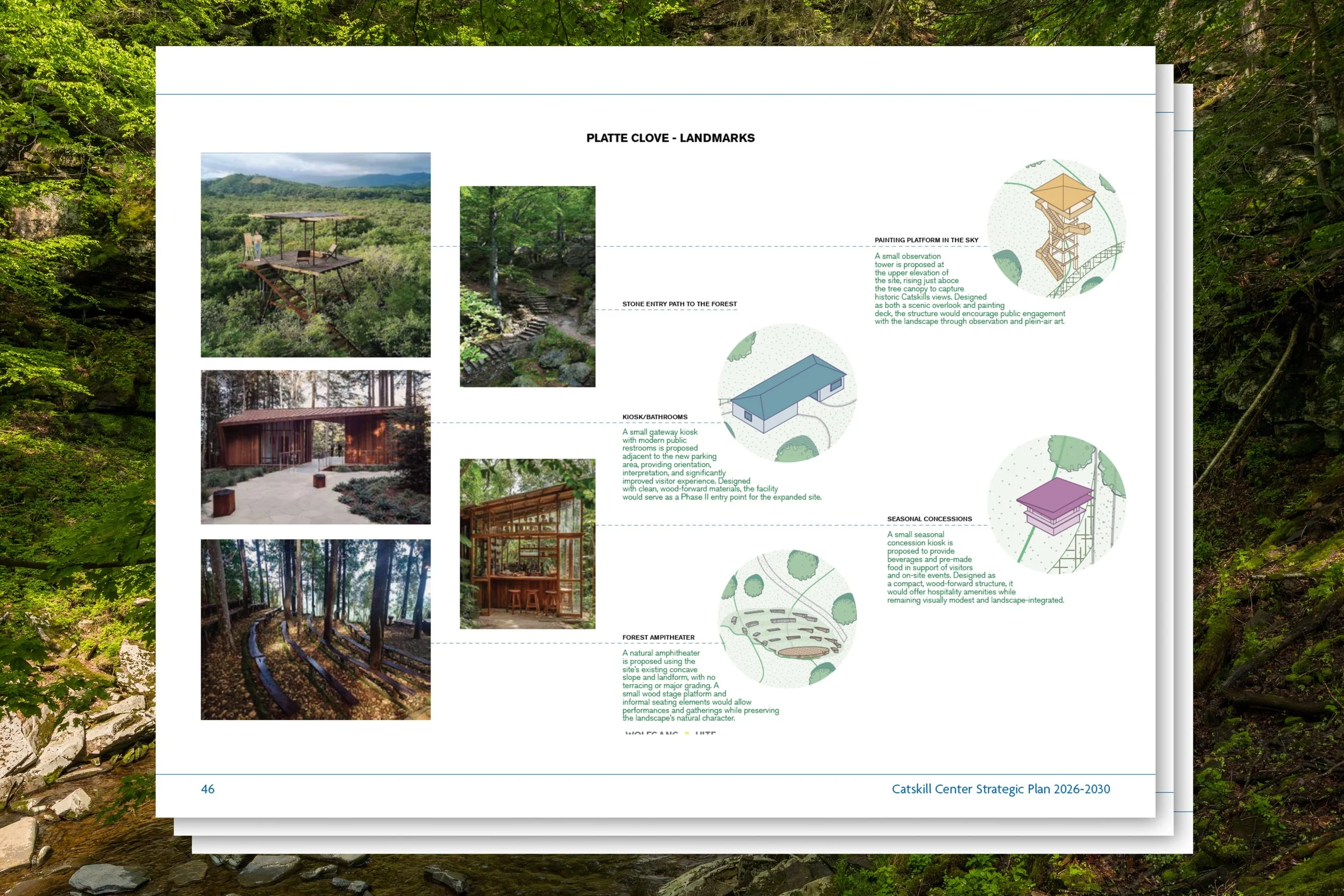The width and height of the screenshot is (1344, 896).
Task: Click paragraph starting 'A small seasonal concession kiosk'
Action: 975,568
